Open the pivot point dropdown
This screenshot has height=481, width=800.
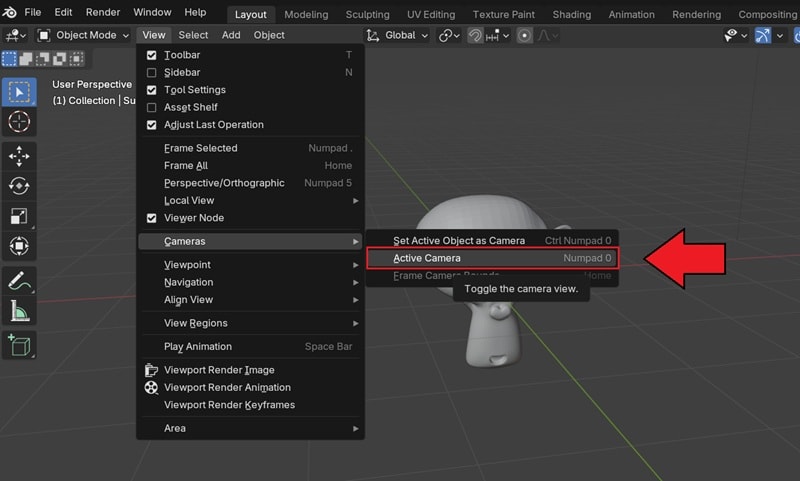[x=449, y=36]
